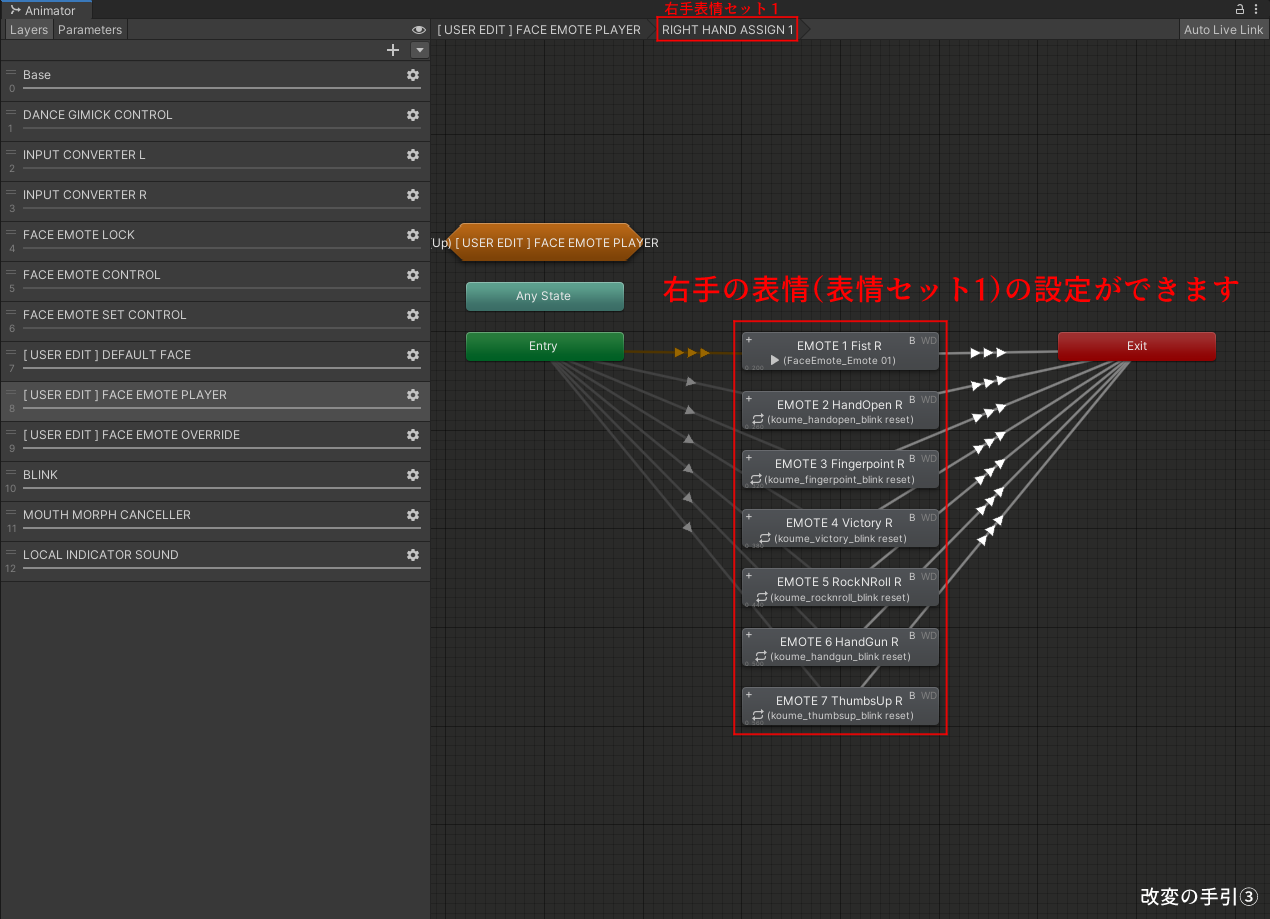Image resolution: width=1270 pixels, height=919 pixels.
Task: Open the dropdown arrow beside the plus button
Action: [x=419, y=49]
